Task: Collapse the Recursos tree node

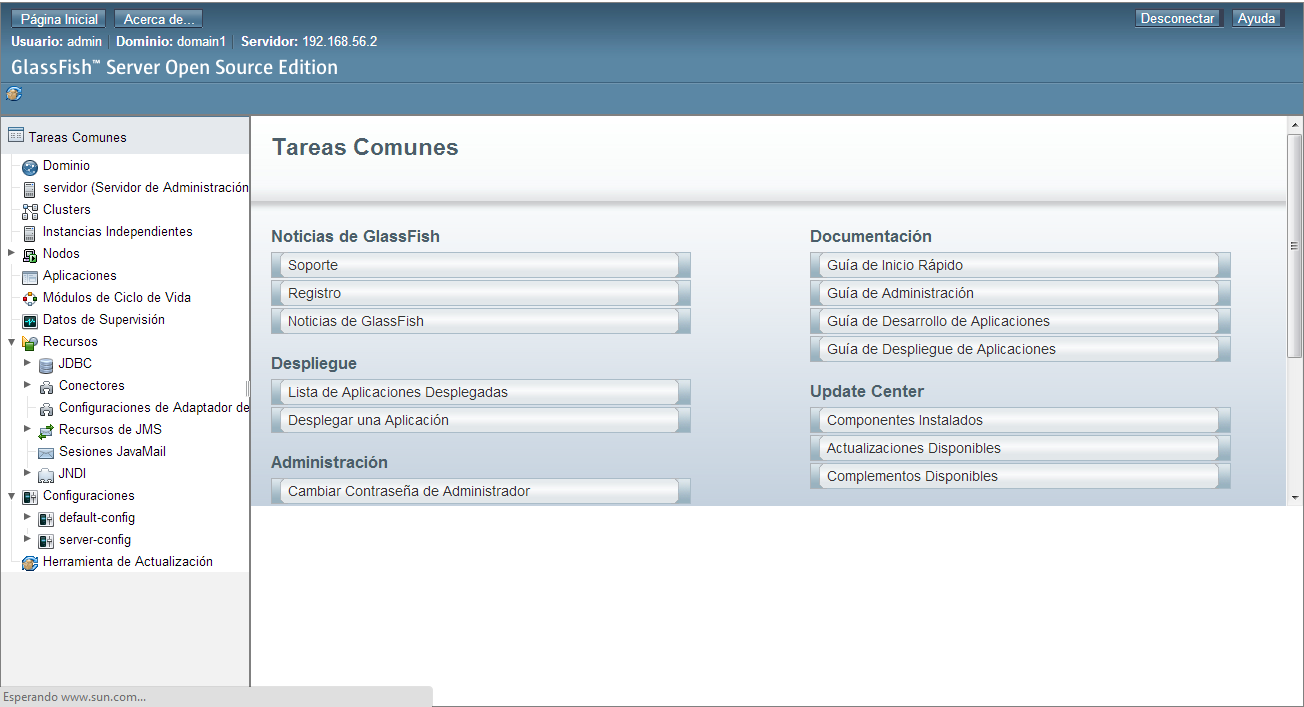Action: (x=12, y=342)
